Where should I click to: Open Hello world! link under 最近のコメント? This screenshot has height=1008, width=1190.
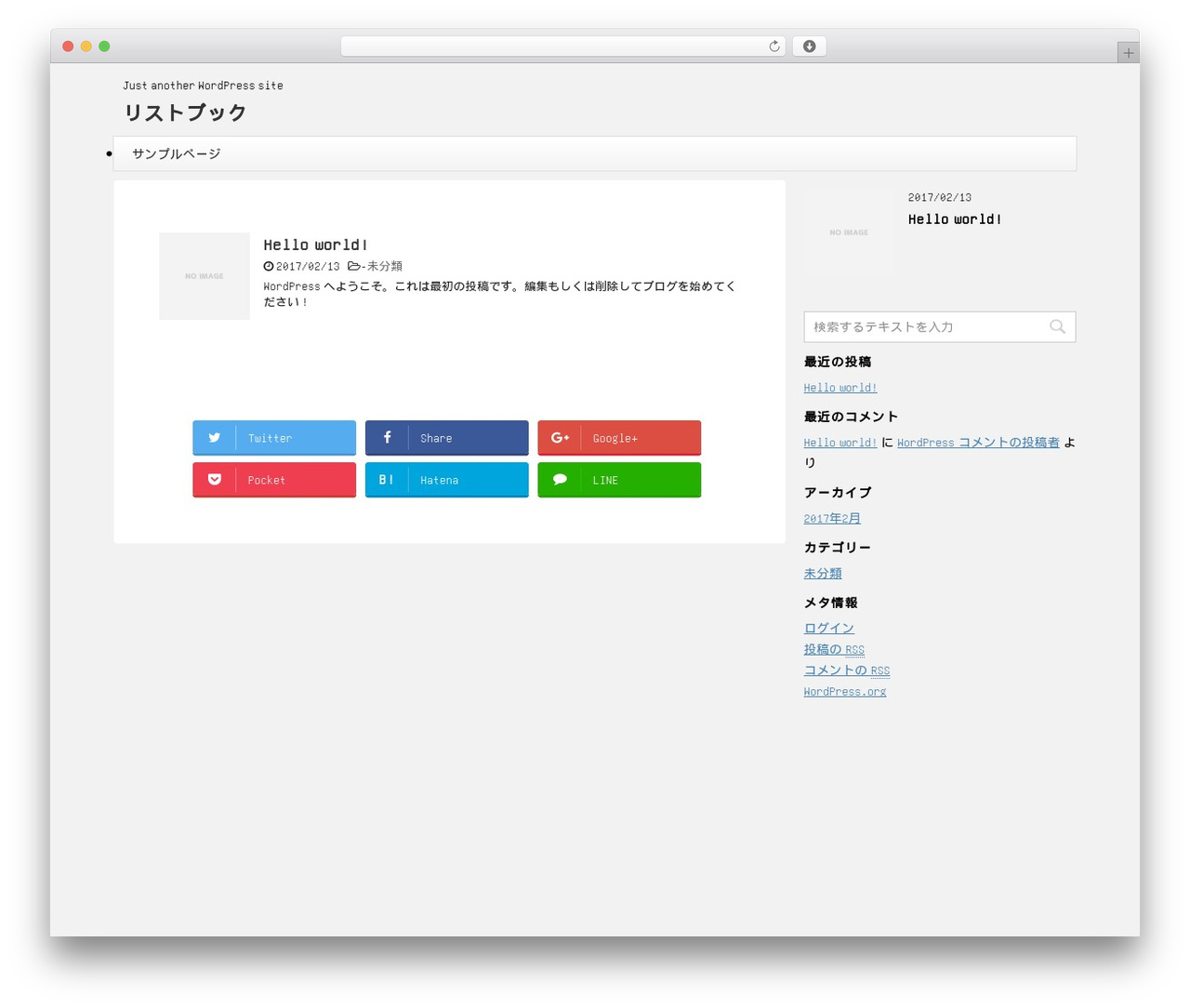click(840, 443)
